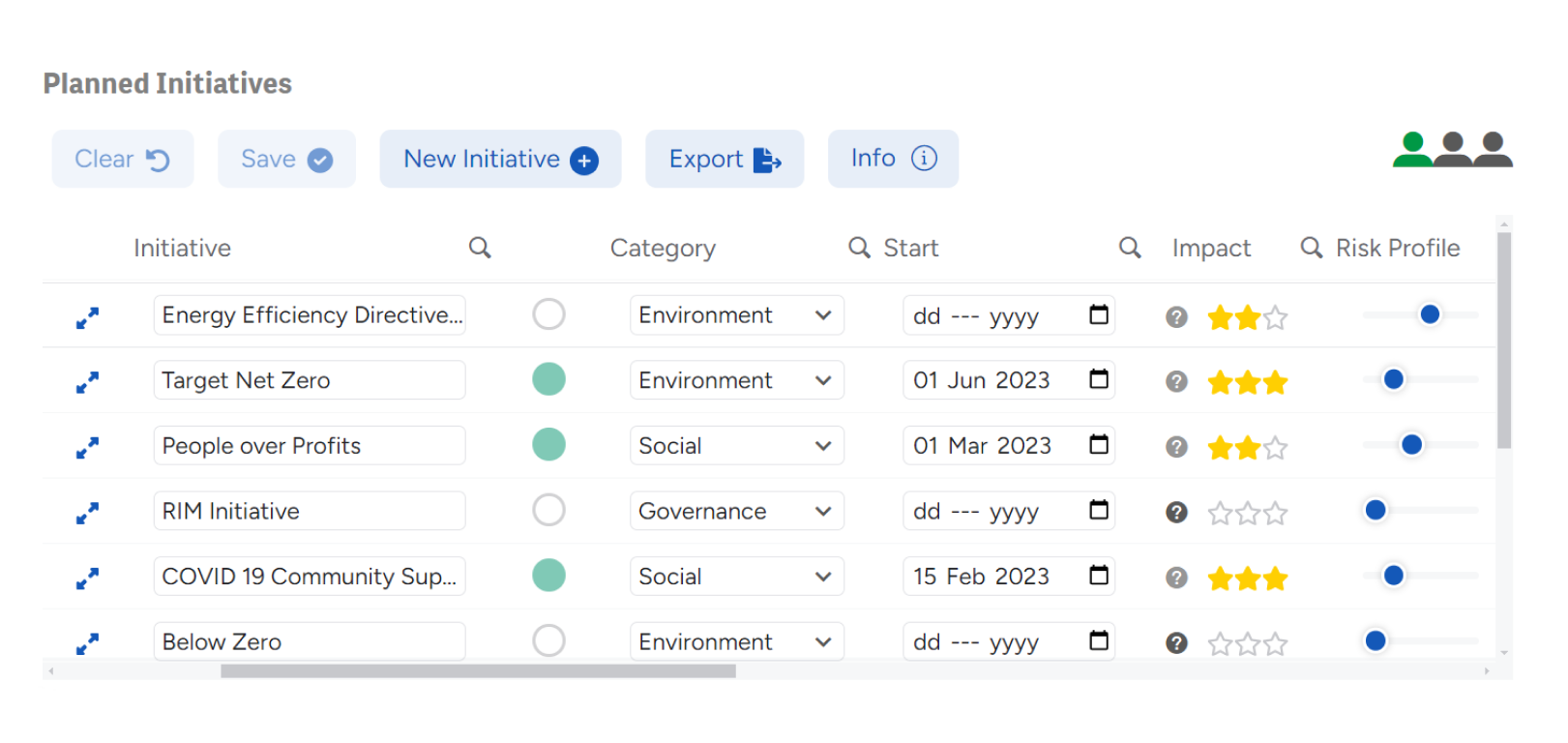Viewport: 1568px width, 743px height.
Task: Click search icon beside Initiative column header
Action: 480,248
